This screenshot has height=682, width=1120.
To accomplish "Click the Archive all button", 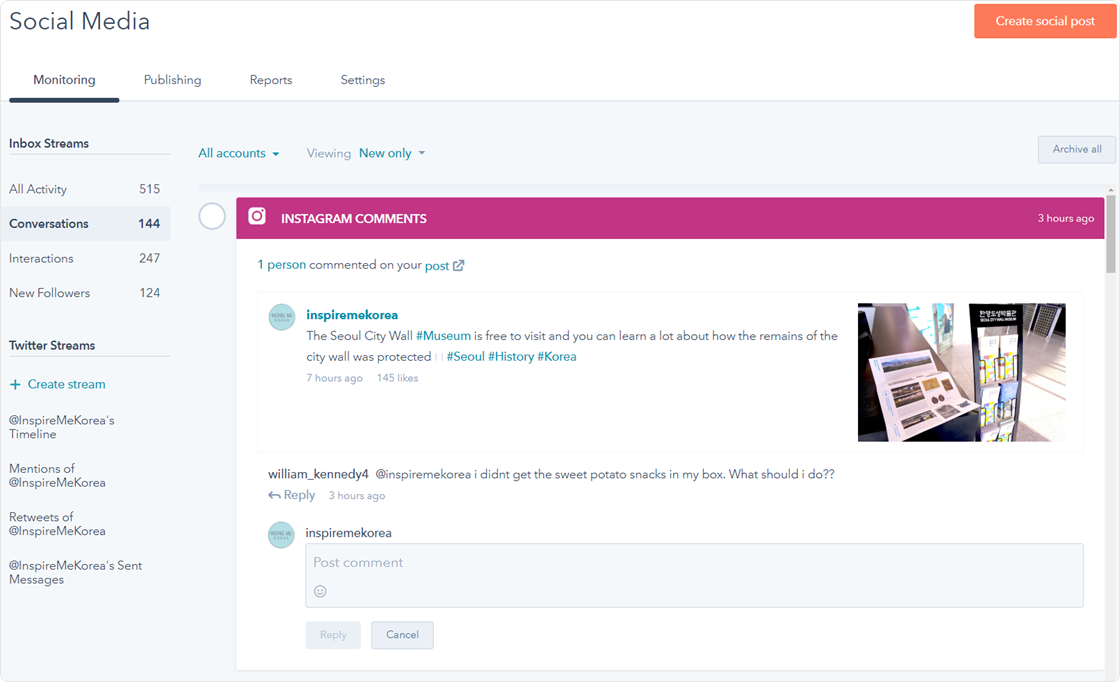I will click(x=1076, y=149).
